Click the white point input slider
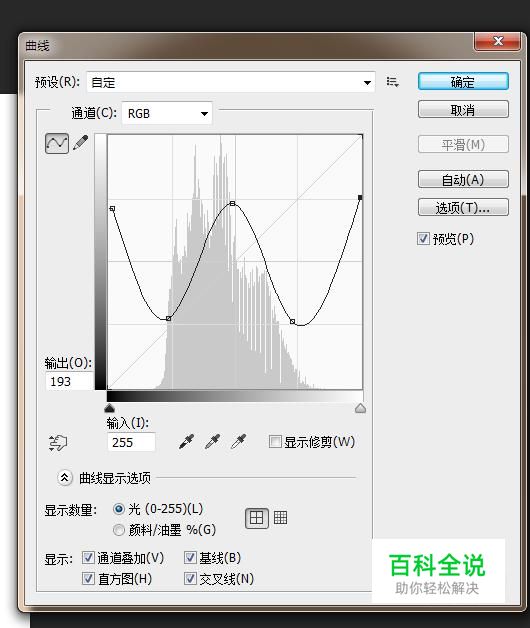 click(360, 408)
